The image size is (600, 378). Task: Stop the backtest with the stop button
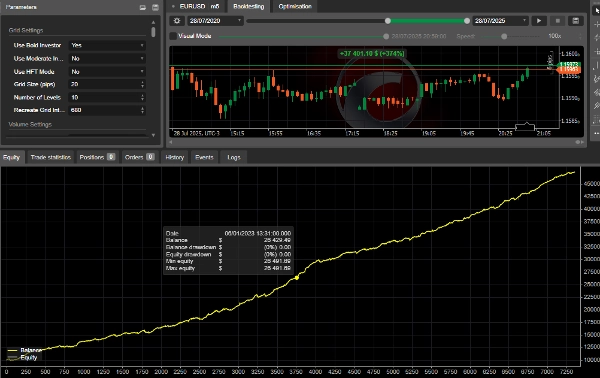(558, 21)
